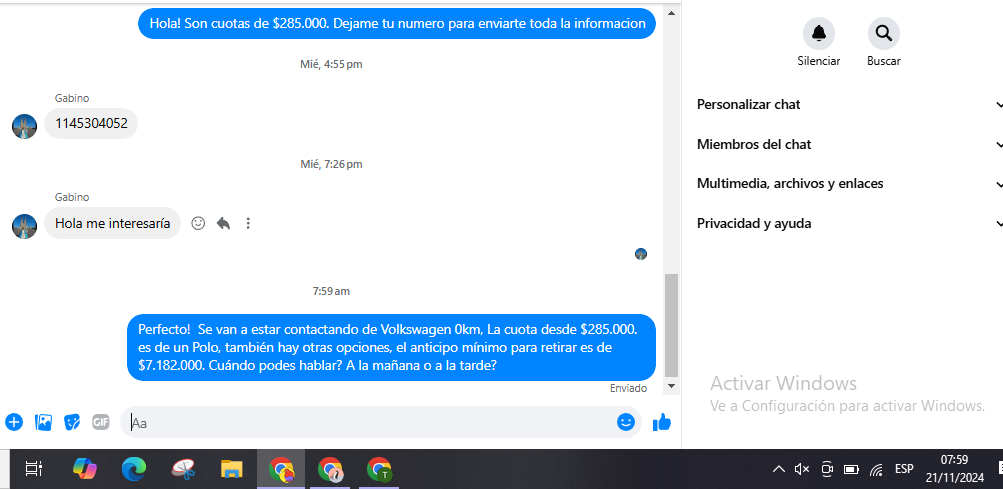Click Gabino's avatar beside 'Hola me interesaría'
The width and height of the screenshot is (1003, 489).
[x=24, y=226]
